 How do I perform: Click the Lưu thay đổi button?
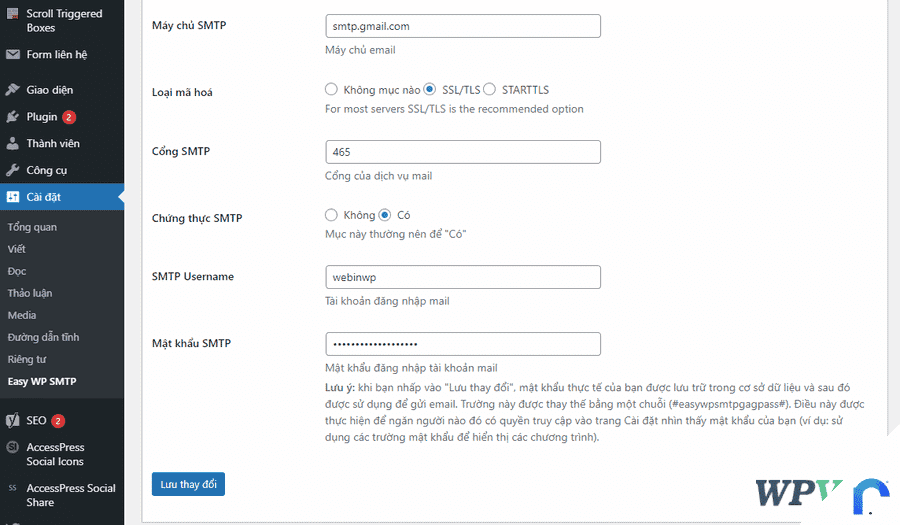click(188, 484)
